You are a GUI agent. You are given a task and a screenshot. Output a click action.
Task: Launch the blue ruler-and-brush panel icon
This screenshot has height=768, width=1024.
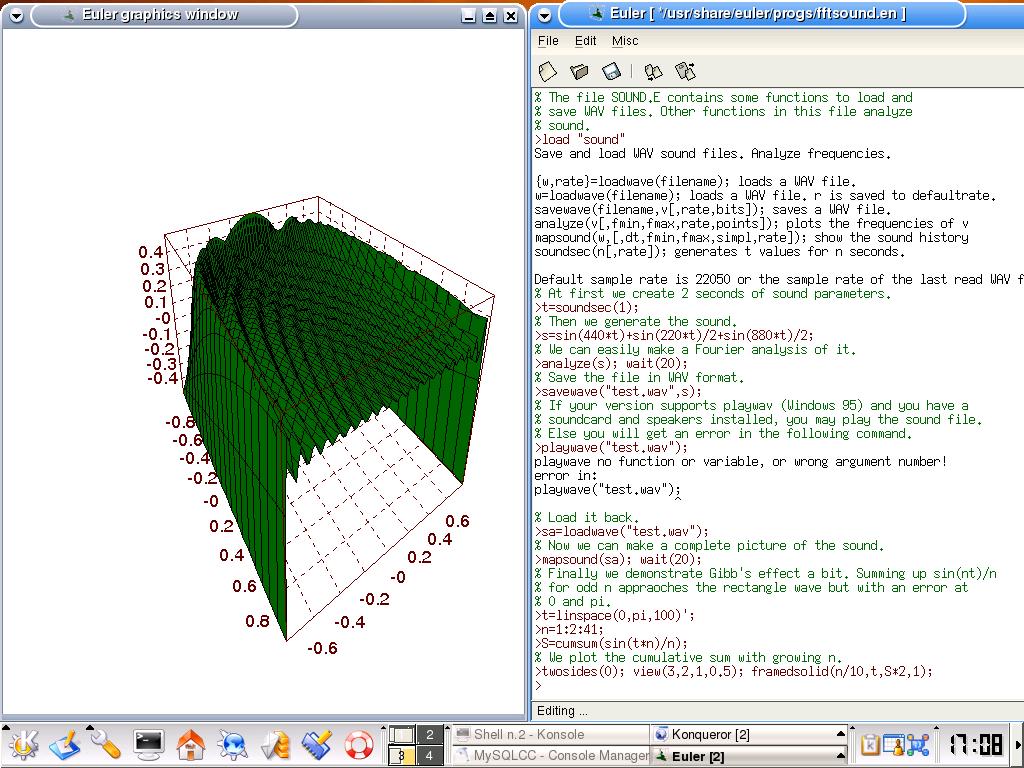click(x=317, y=745)
